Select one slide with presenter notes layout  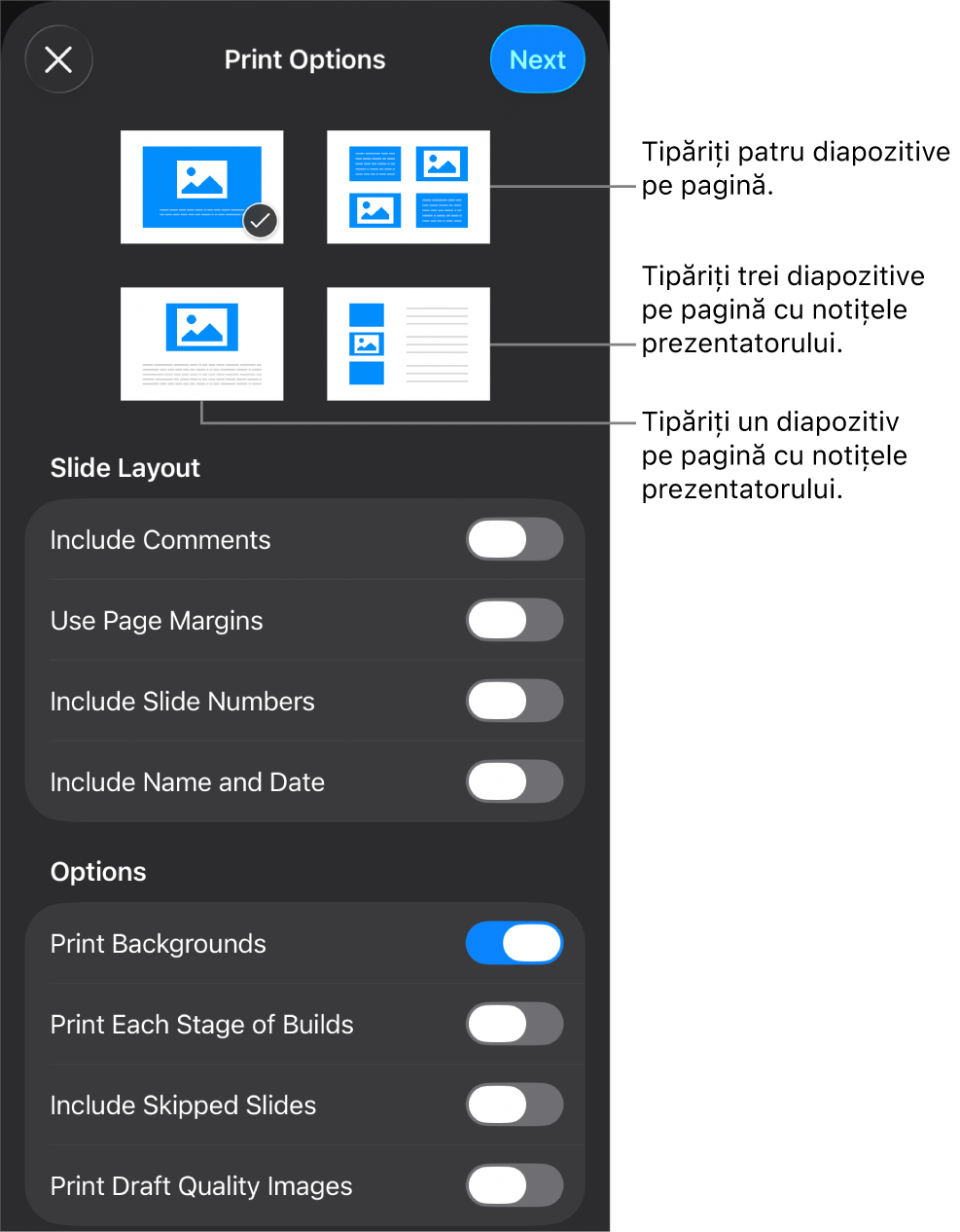pyautogui.click(x=202, y=344)
